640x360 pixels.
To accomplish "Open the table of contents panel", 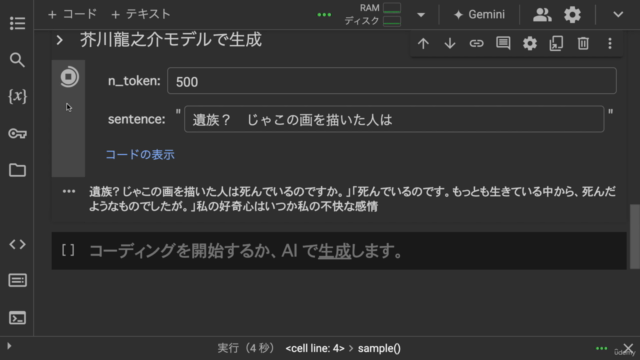I will tap(17, 23).
